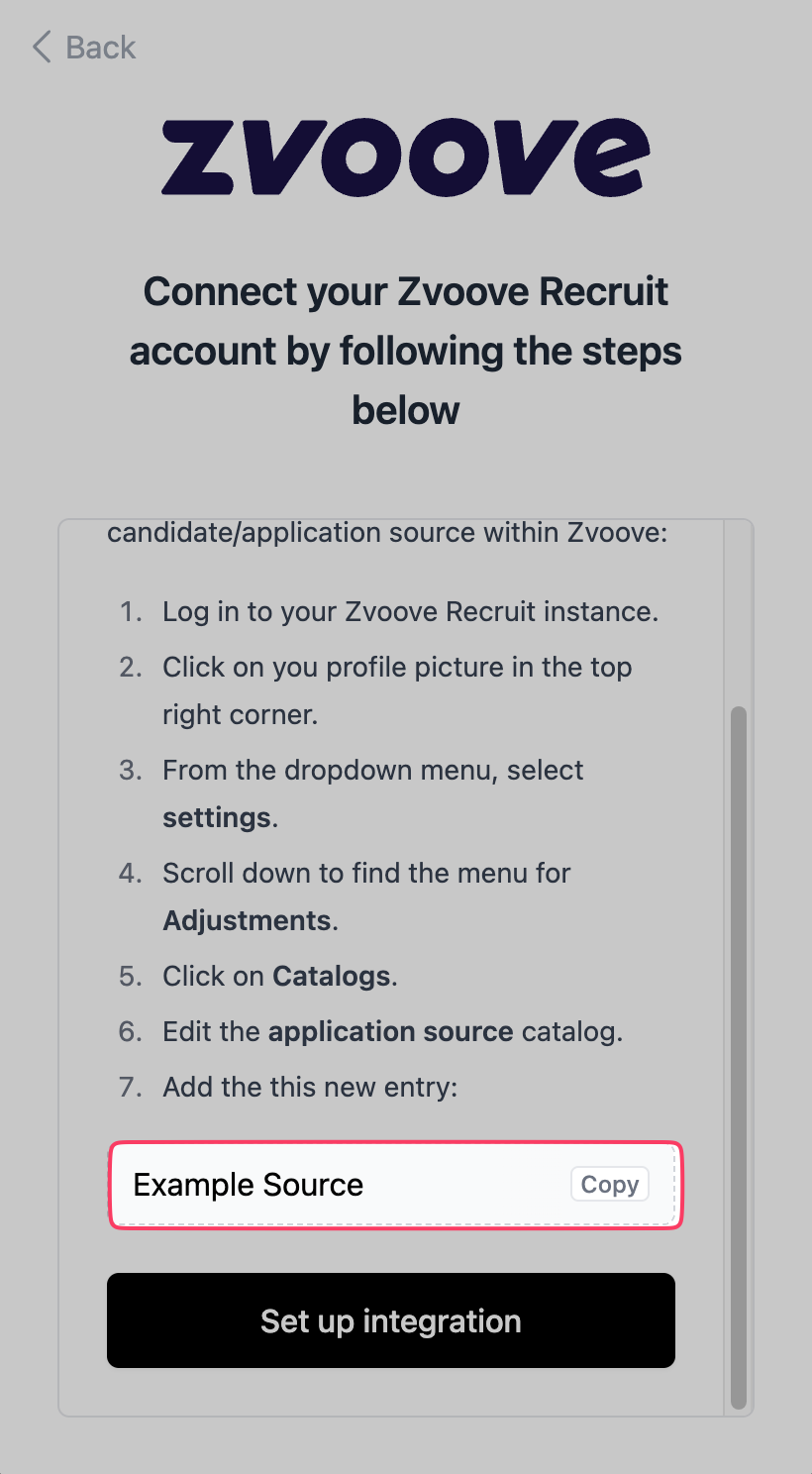Click the "candidate/application source within Zvoove" line
This screenshot has width=812, height=1474.
(x=387, y=533)
